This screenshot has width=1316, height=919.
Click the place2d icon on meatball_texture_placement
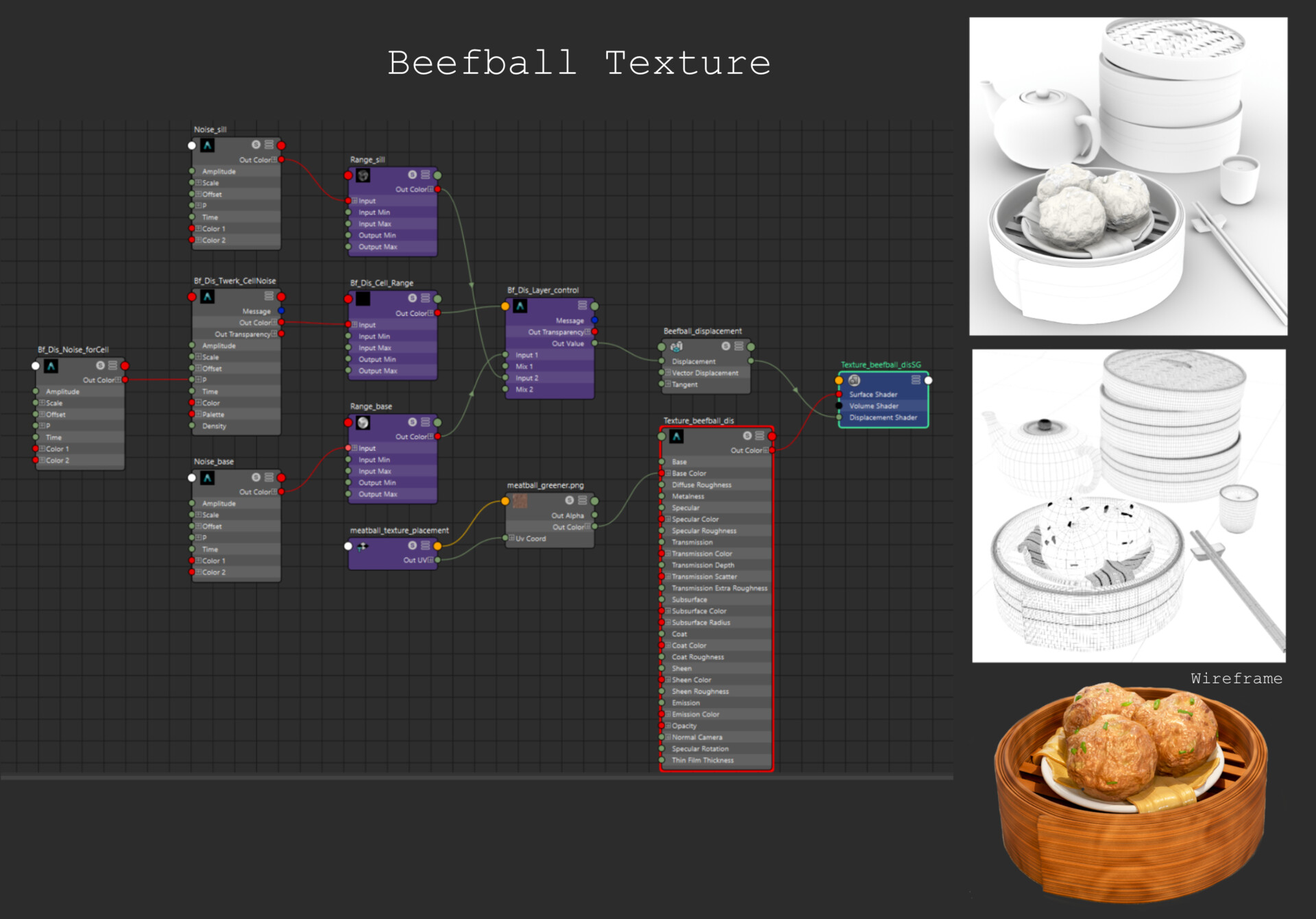[363, 546]
